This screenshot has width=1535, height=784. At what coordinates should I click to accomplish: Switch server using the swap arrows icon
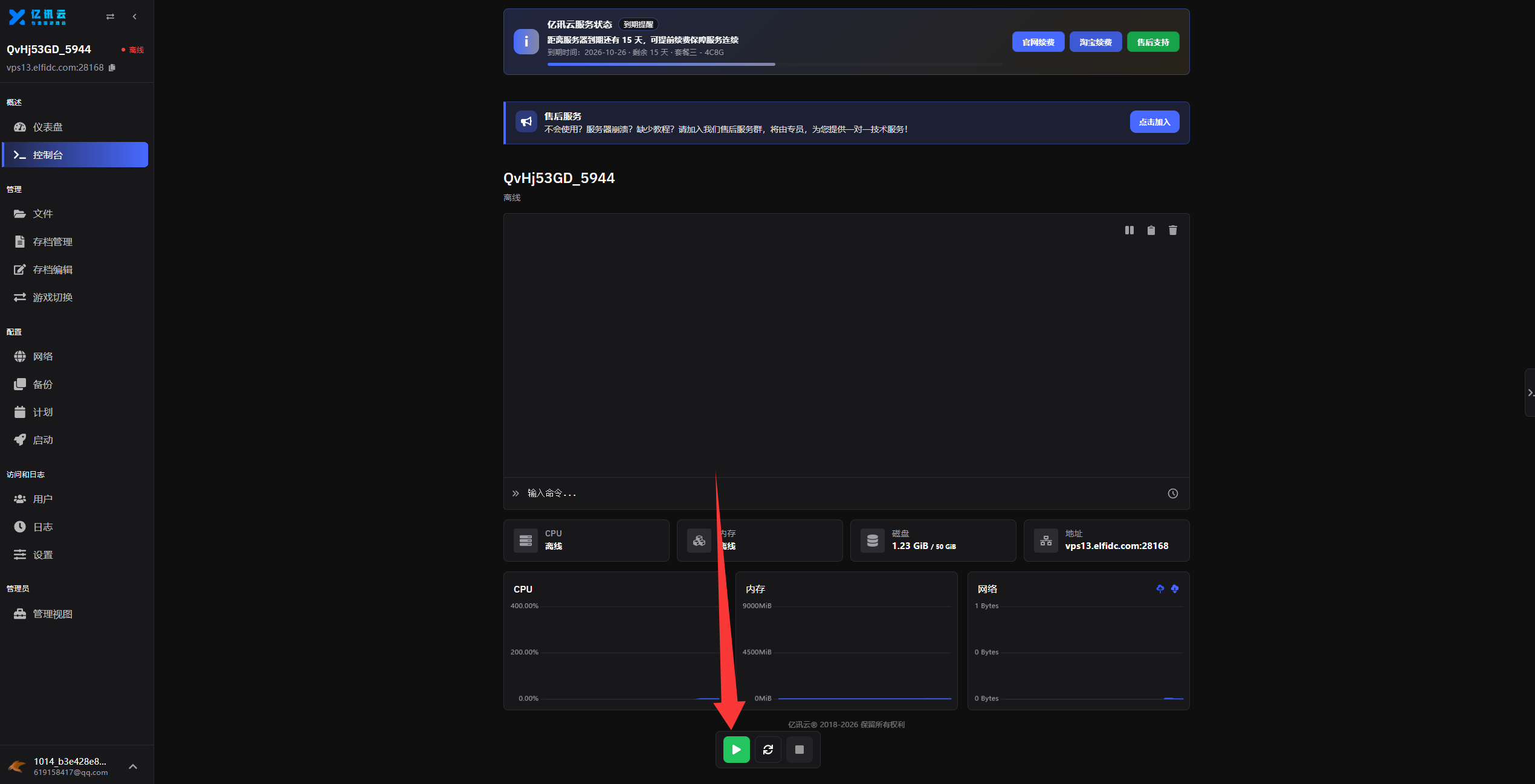(x=110, y=17)
